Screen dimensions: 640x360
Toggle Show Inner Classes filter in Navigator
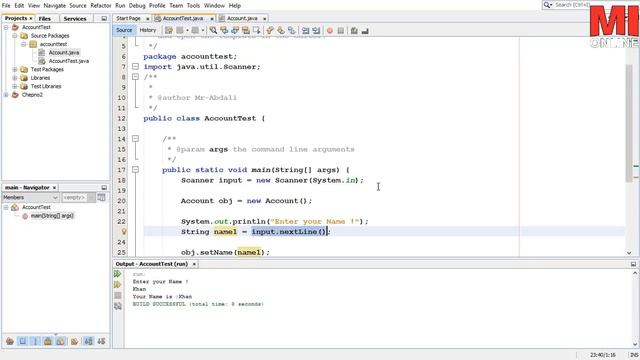click(x=61, y=341)
